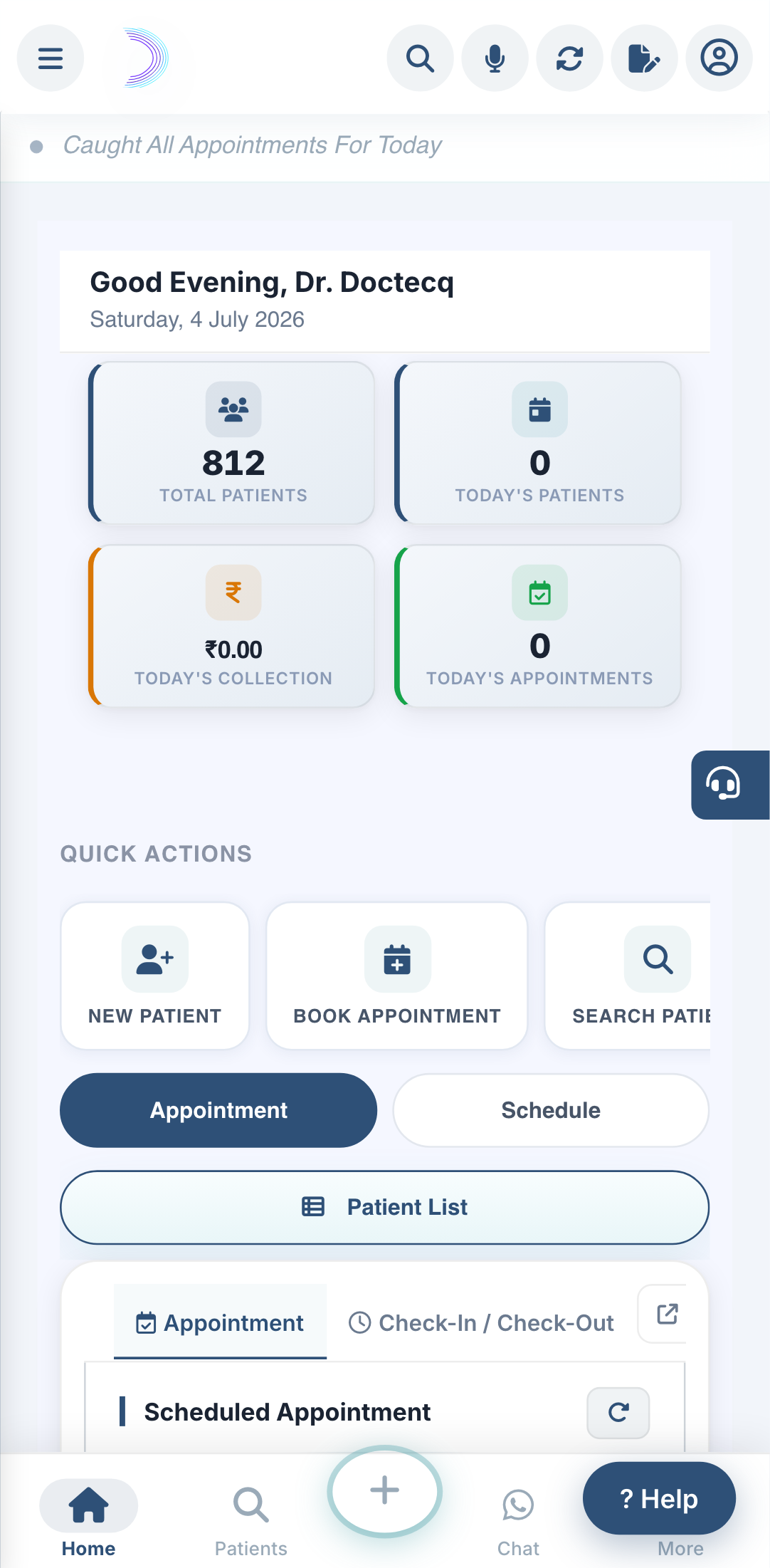Viewport: 770px width, 1568px height.
Task: Open the Total Patients stat card
Action: coord(232,443)
